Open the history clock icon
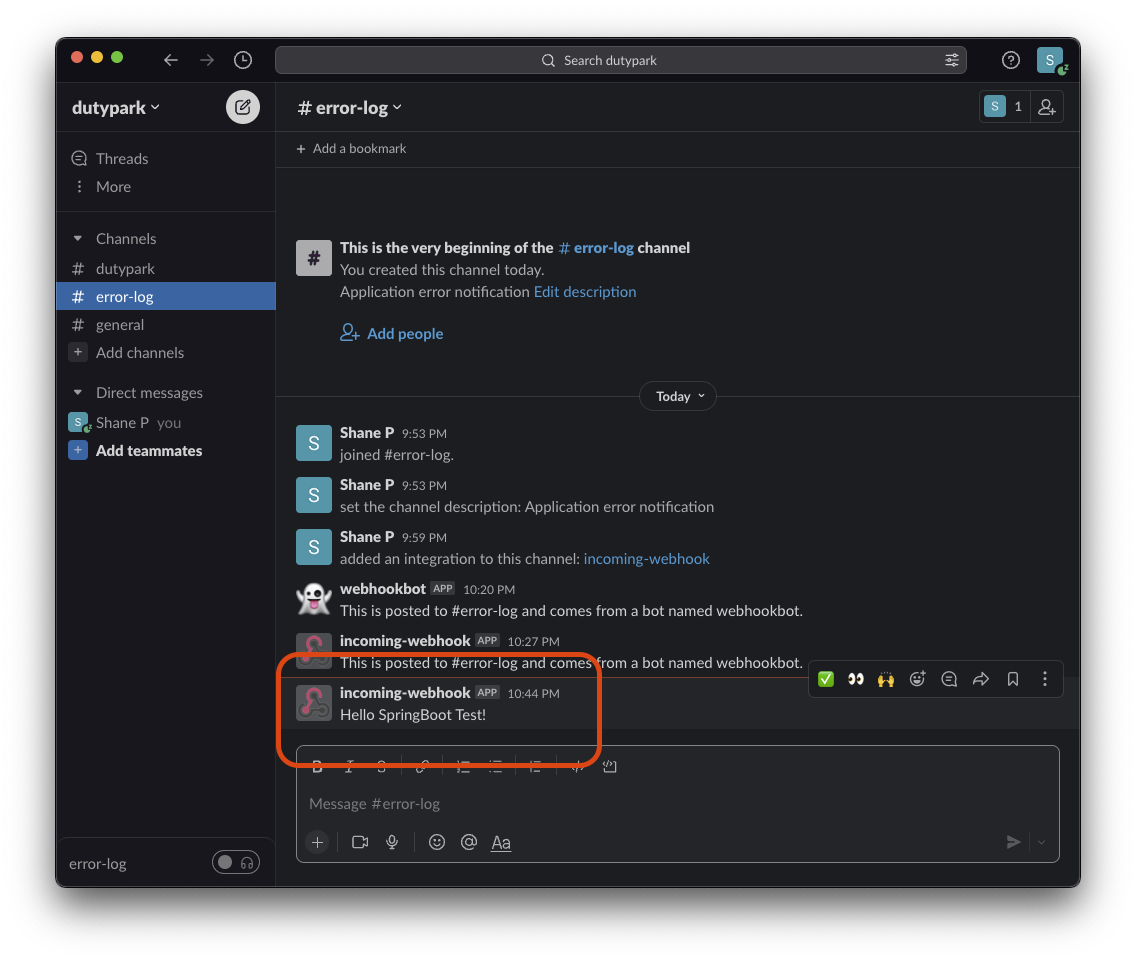Screen dimensions: 1136x961 click(243, 60)
